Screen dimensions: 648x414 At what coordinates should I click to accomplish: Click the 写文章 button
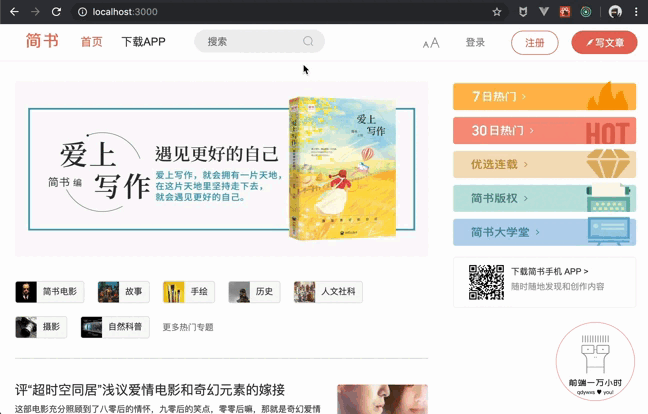pos(604,43)
